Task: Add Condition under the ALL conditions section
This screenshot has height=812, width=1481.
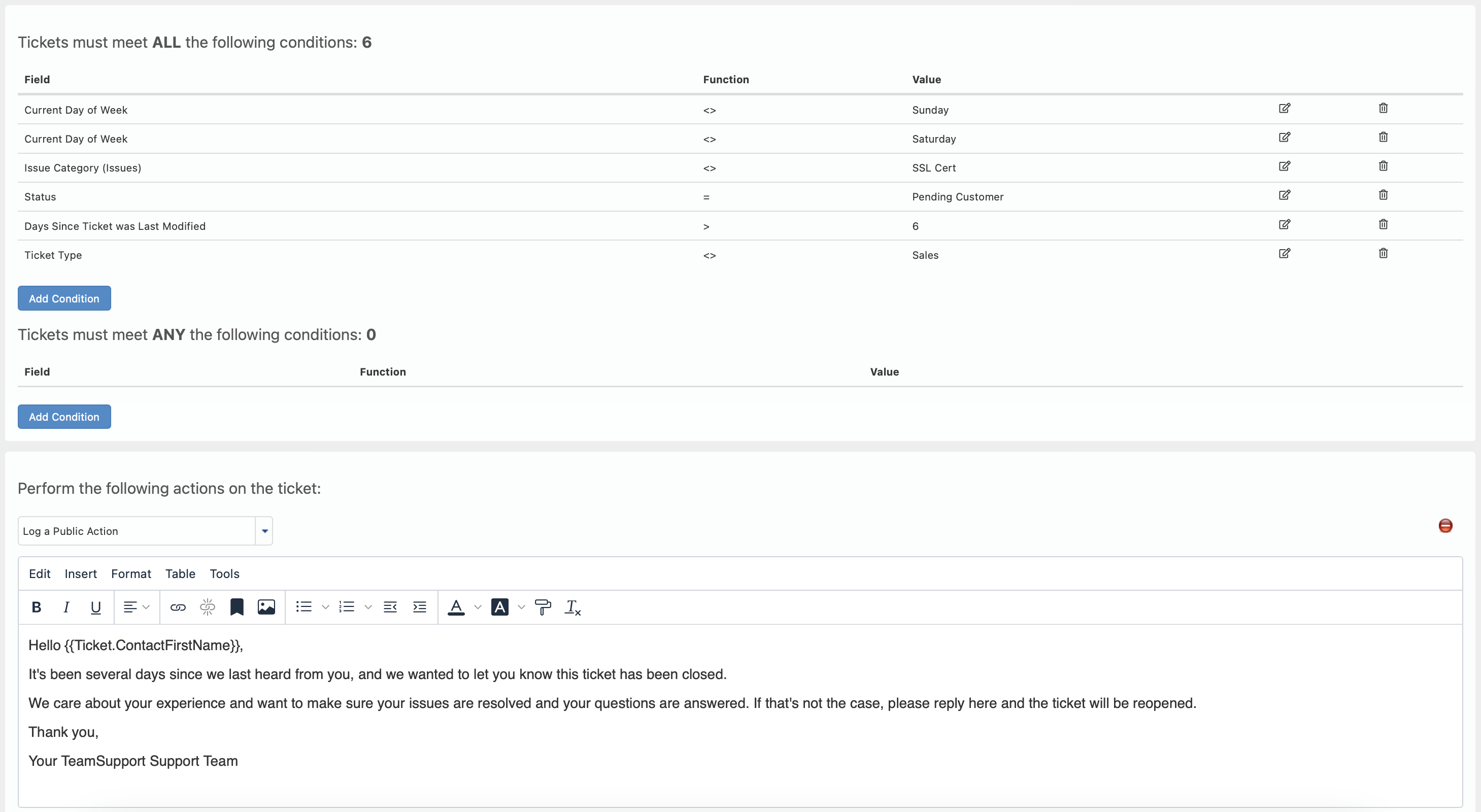Action: pos(64,298)
